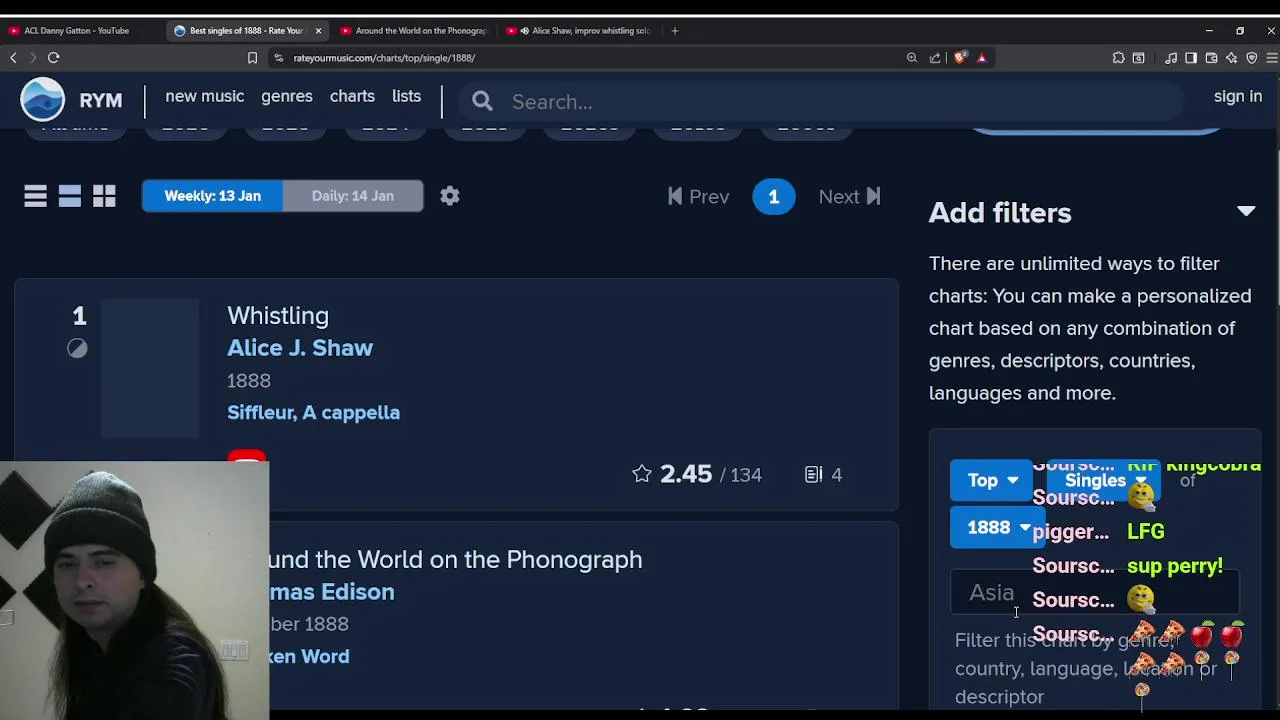
Task: Open the Singles release type dropdown
Action: point(1104,480)
